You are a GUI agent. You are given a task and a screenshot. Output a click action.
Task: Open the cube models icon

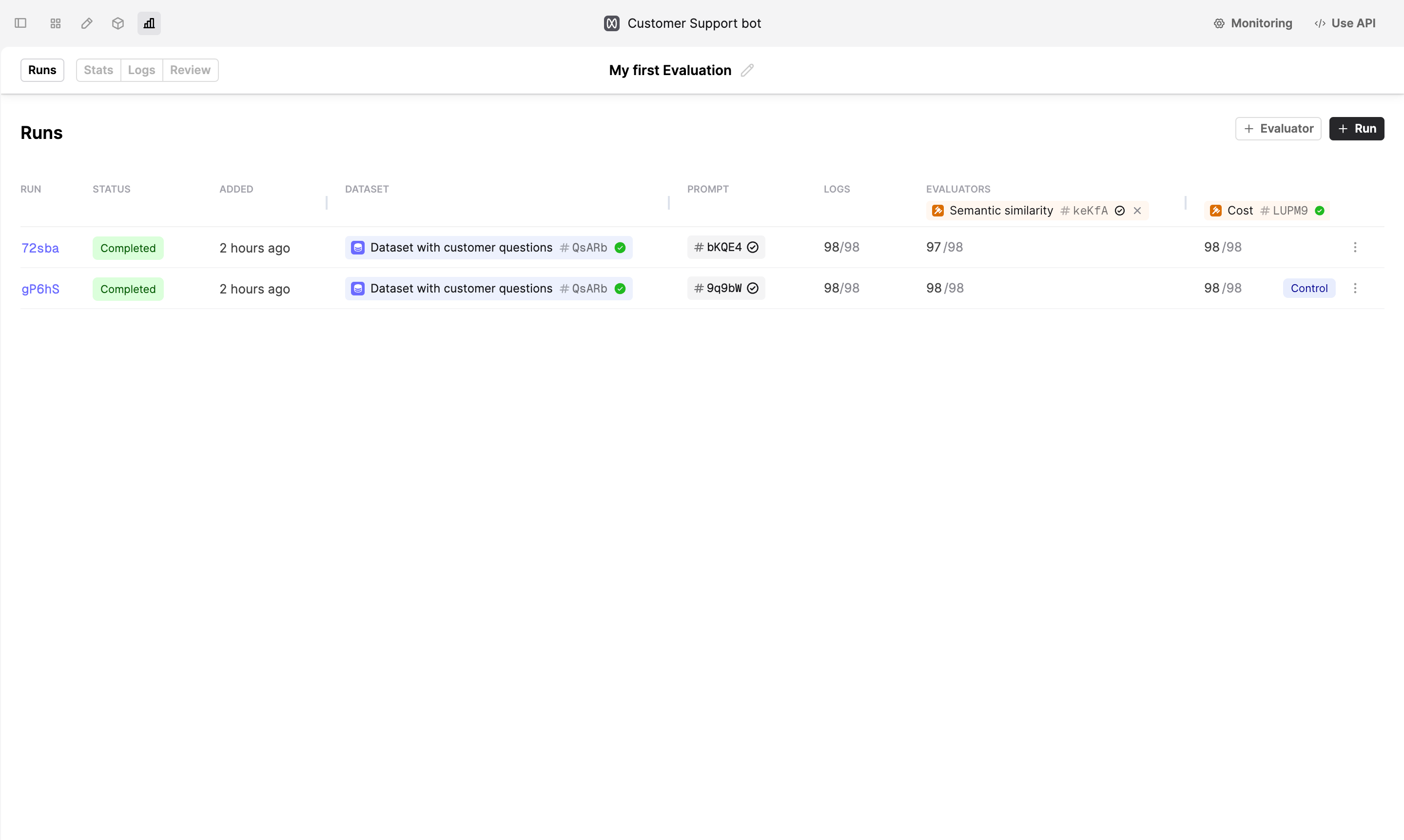click(117, 23)
